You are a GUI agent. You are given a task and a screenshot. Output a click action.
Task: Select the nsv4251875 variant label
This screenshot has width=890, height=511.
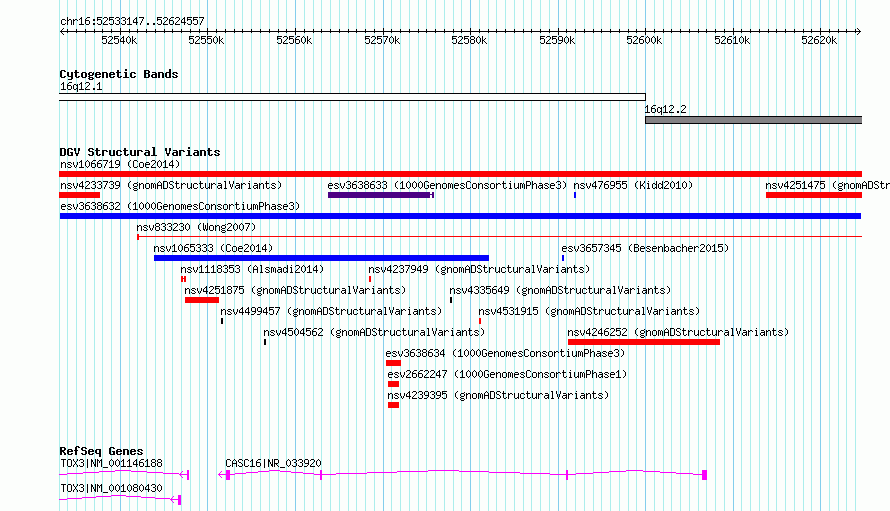pyautogui.click(x=295, y=290)
